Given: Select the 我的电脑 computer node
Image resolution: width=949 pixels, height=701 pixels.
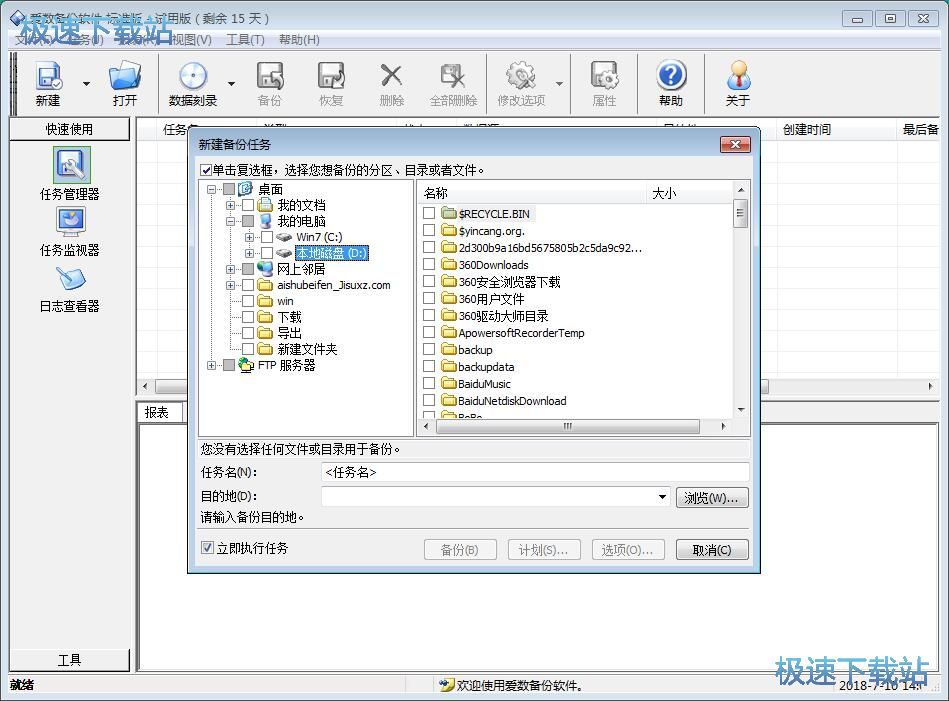Looking at the screenshot, I should click(301, 221).
